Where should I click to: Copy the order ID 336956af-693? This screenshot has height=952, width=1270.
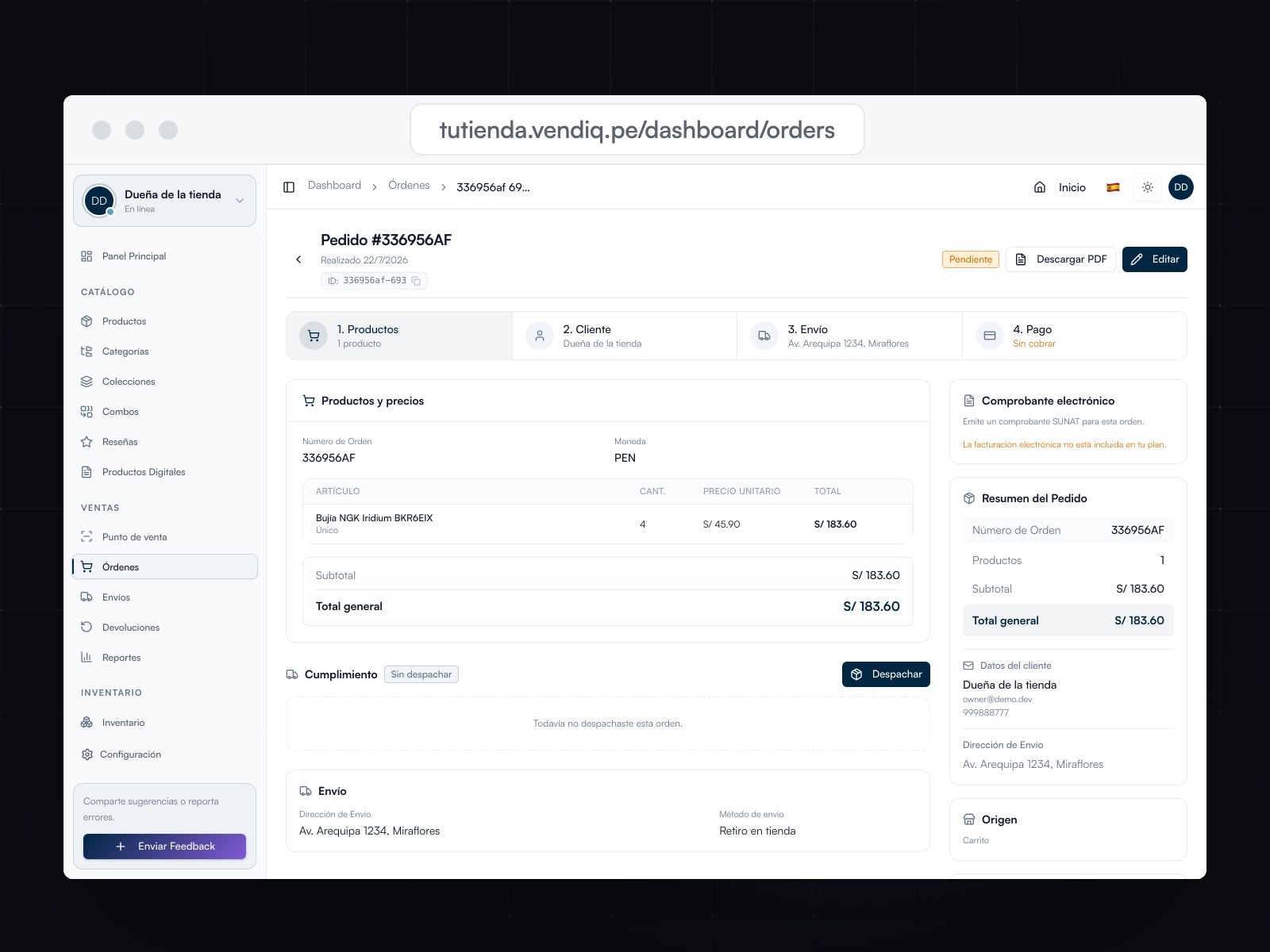point(416,281)
